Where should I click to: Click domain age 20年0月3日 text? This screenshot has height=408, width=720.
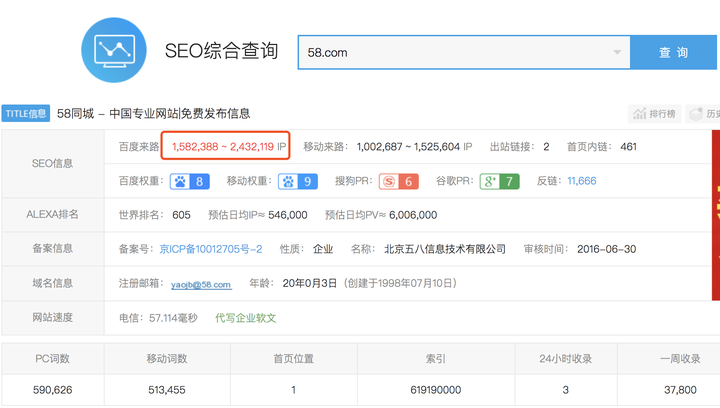coord(310,283)
